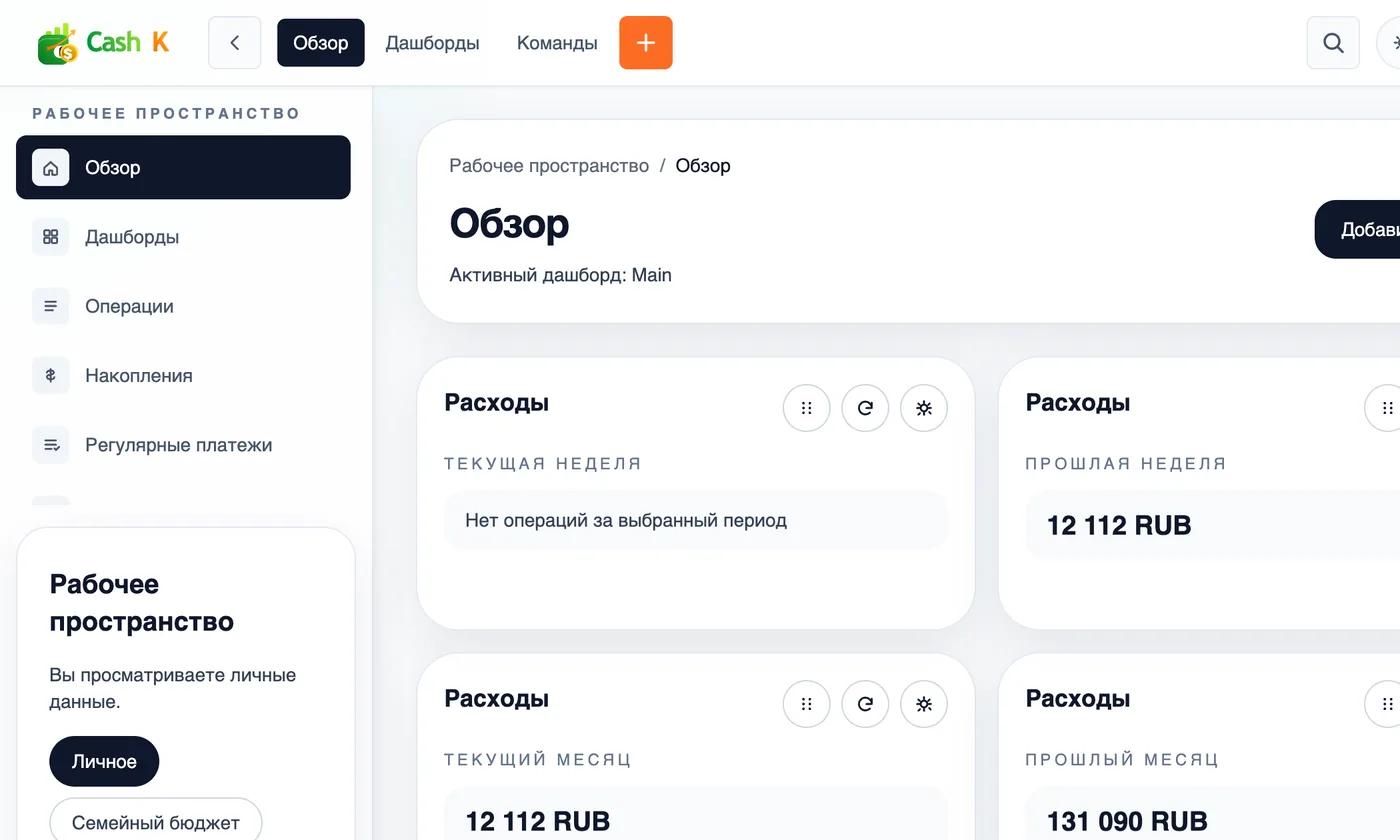Image resolution: width=1400 pixels, height=840 pixels.
Task: Switch workspace to Личное
Action: click(x=104, y=762)
